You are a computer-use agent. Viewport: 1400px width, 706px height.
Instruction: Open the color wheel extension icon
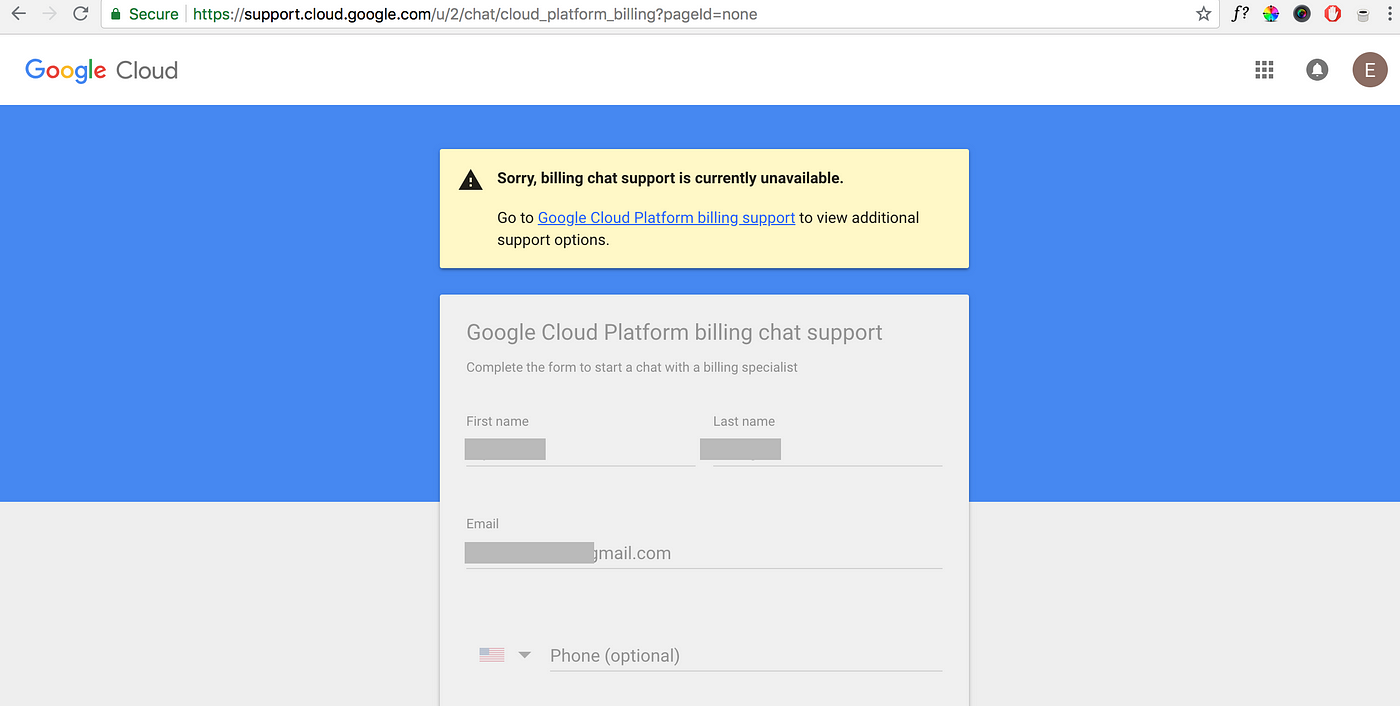tap(1271, 15)
